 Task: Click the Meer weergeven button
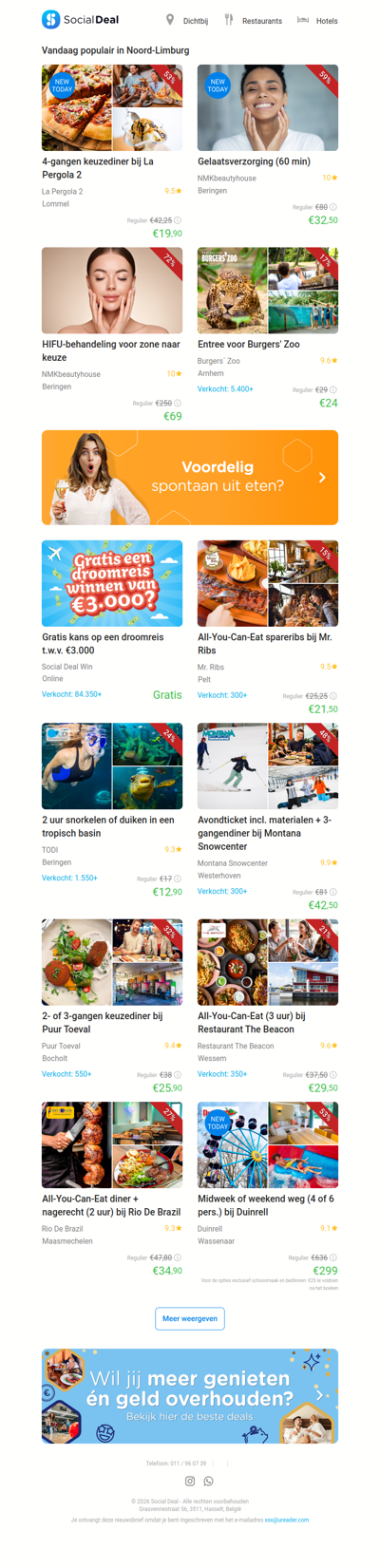tap(190, 1318)
